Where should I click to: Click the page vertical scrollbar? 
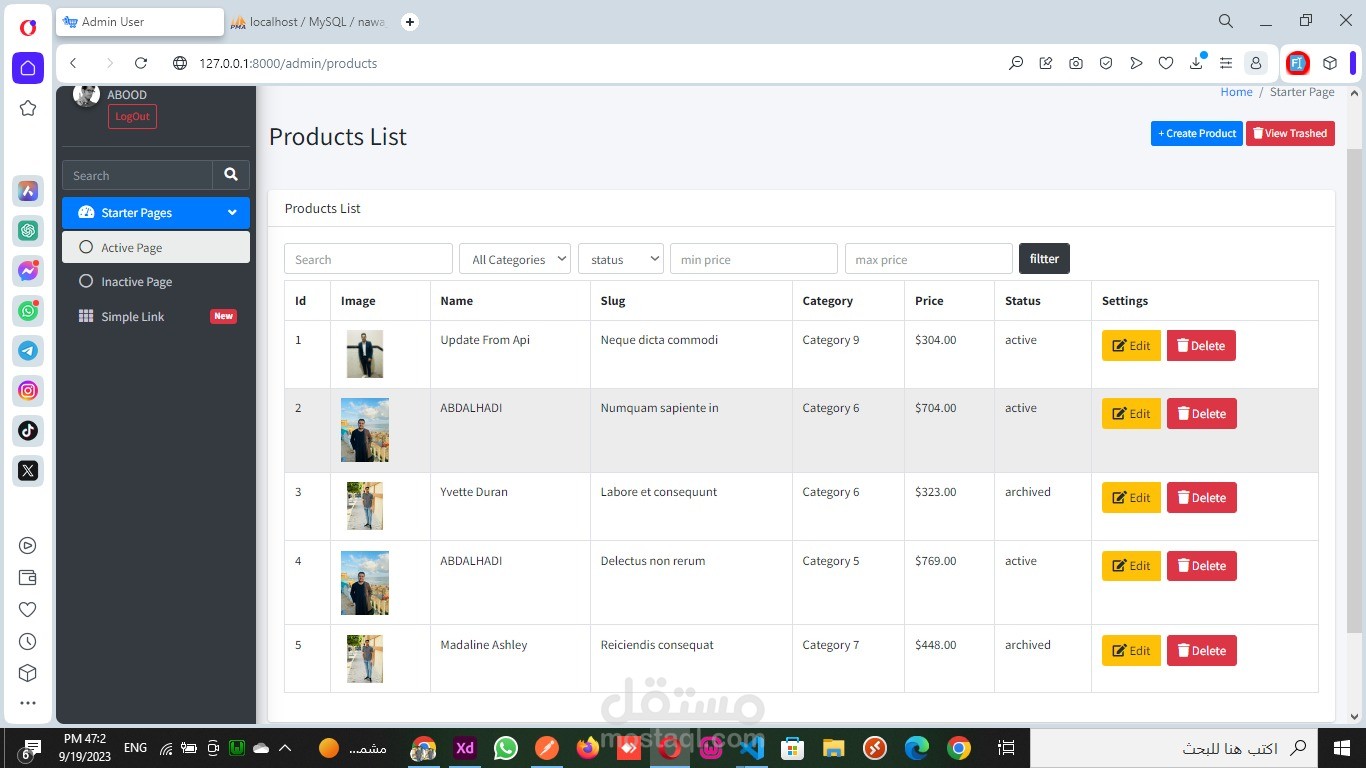[1355, 390]
